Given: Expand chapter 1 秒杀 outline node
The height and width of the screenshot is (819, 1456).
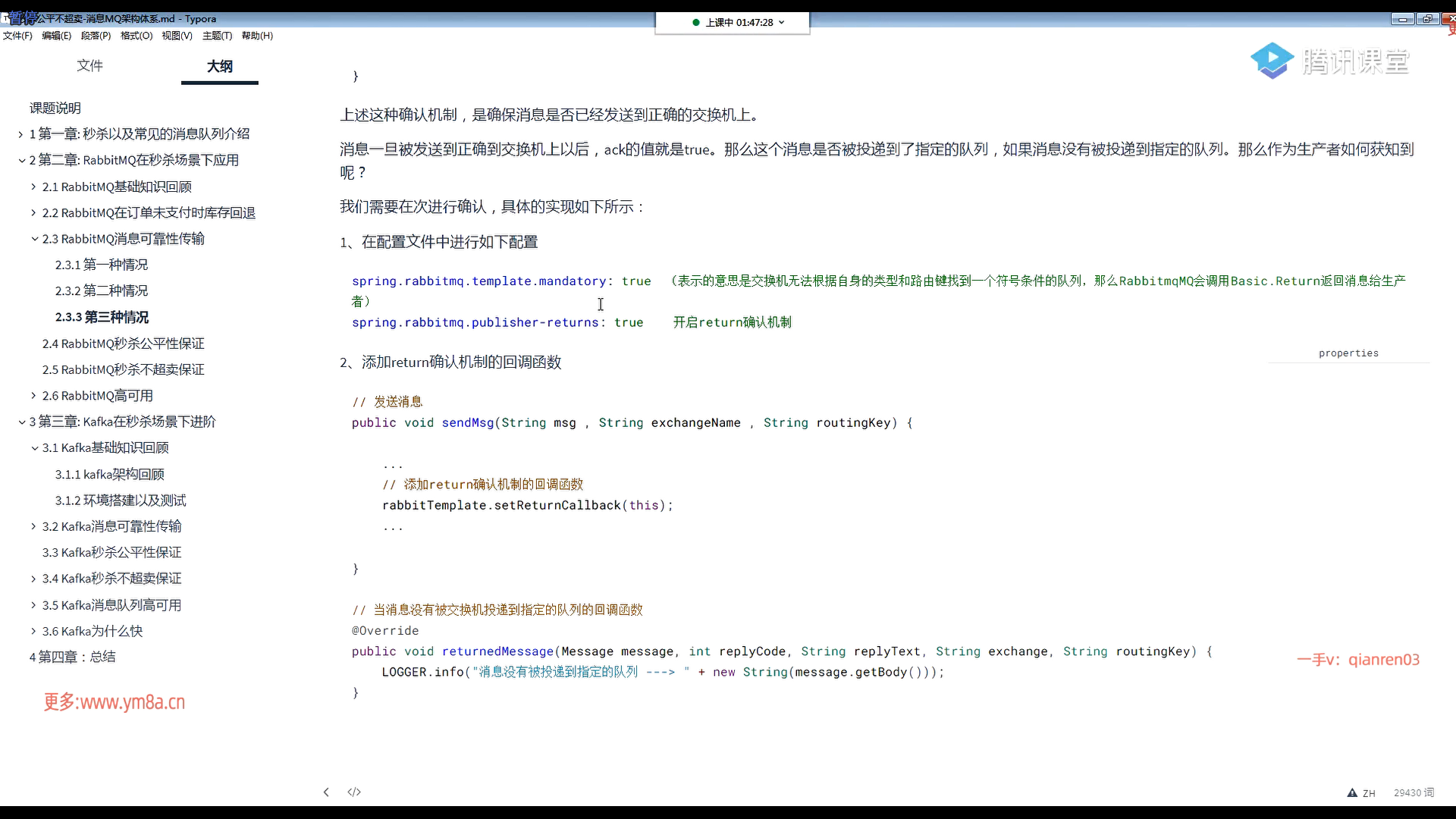Looking at the screenshot, I should click(x=21, y=134).
